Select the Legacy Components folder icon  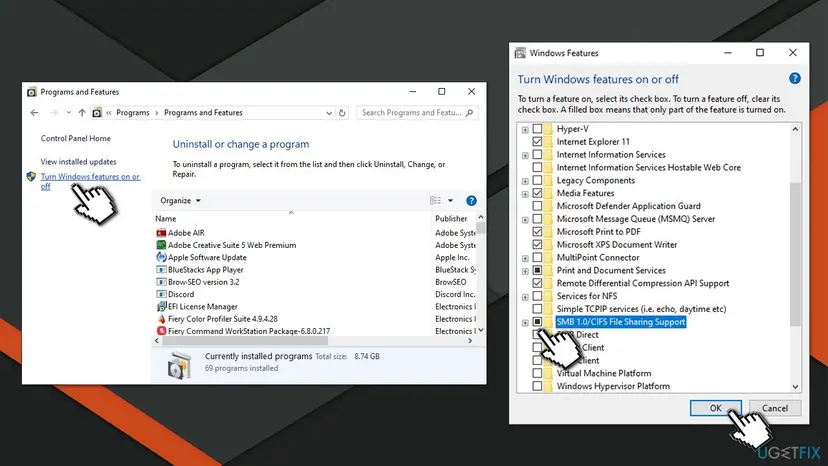pyautogui.click(x=548, y=181)
